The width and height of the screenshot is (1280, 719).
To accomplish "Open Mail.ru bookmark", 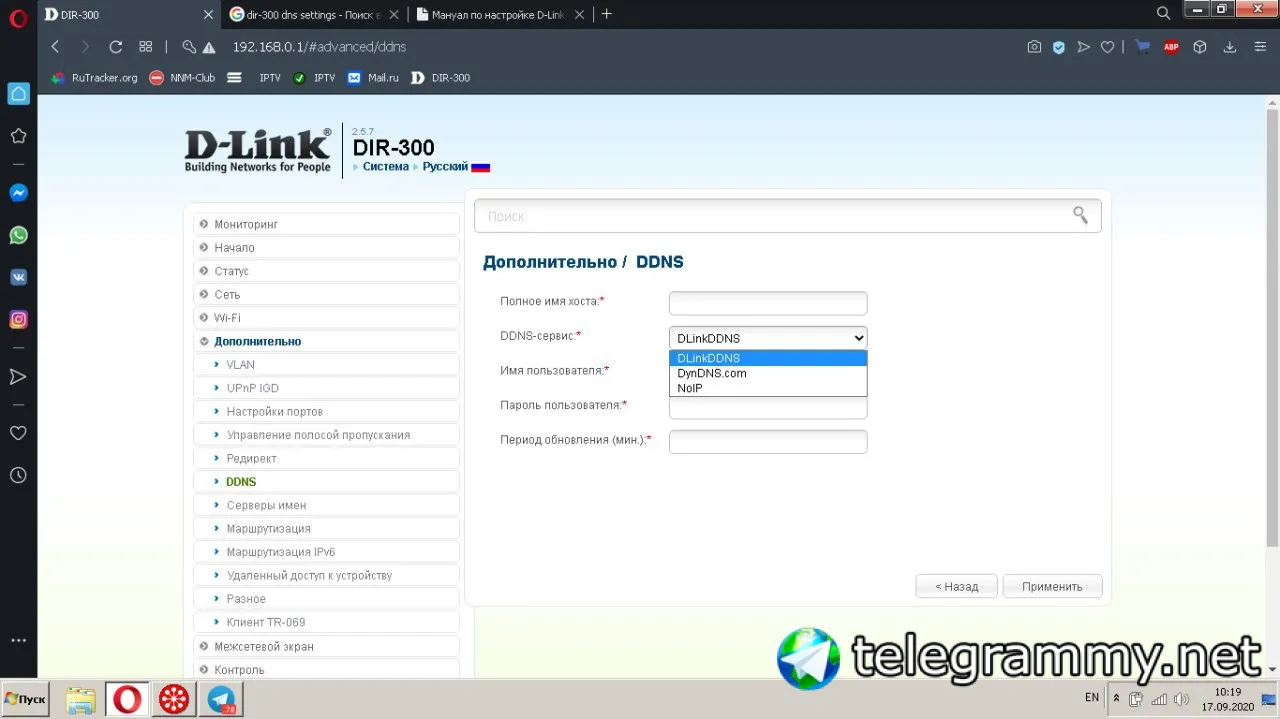I will (373, 77).
